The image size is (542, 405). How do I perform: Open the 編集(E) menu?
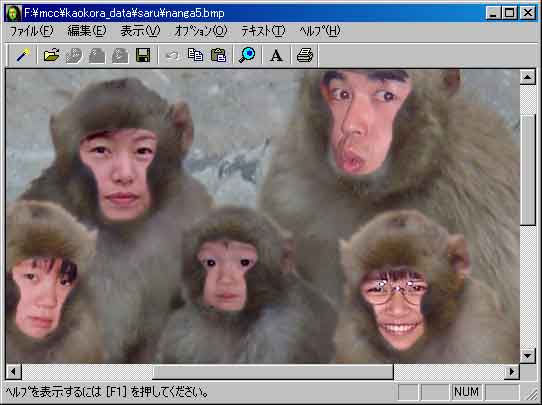[x=87, y=31]
